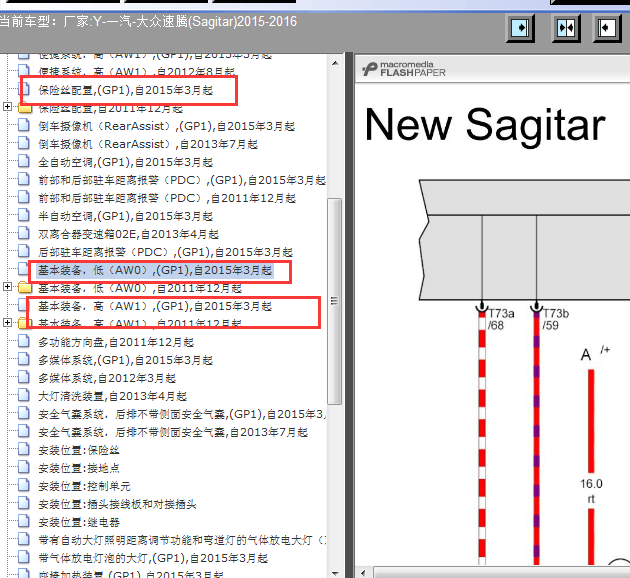The height and width of the screenshot is (578, 630).
Task: Open 安装位置:控制单元
Action: 84,486
